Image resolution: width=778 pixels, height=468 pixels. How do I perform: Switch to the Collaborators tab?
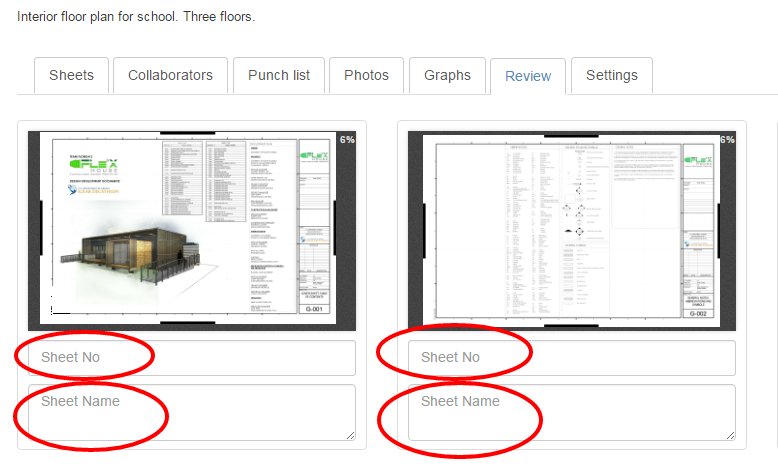tap(170, 75)
